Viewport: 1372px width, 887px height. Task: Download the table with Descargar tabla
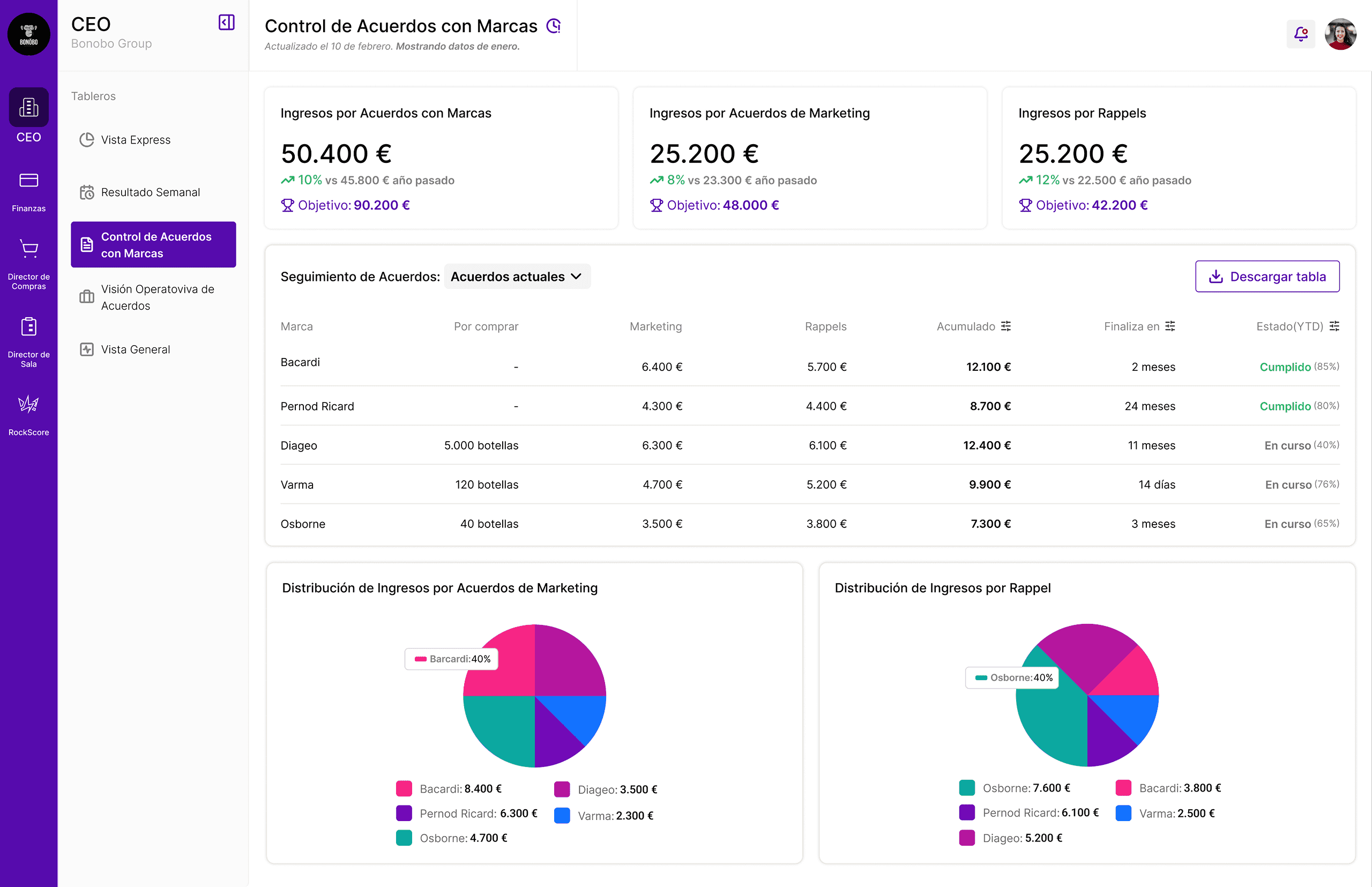(1267, 277)
